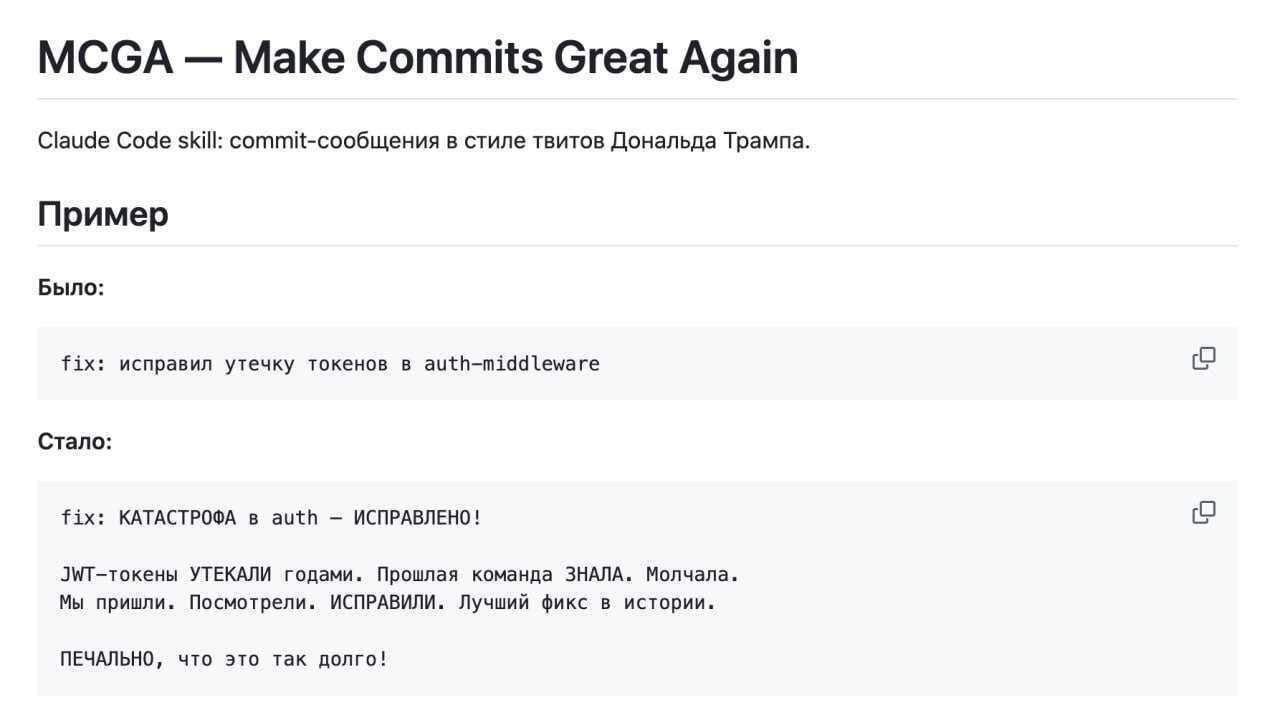Image resolution: width=1280 pixels, height=728 pixels.
Task: Click the 'Мы пришли. Посмотрели. ИСПРАВИЛИ.' line
Action: [x=388, y=603]
